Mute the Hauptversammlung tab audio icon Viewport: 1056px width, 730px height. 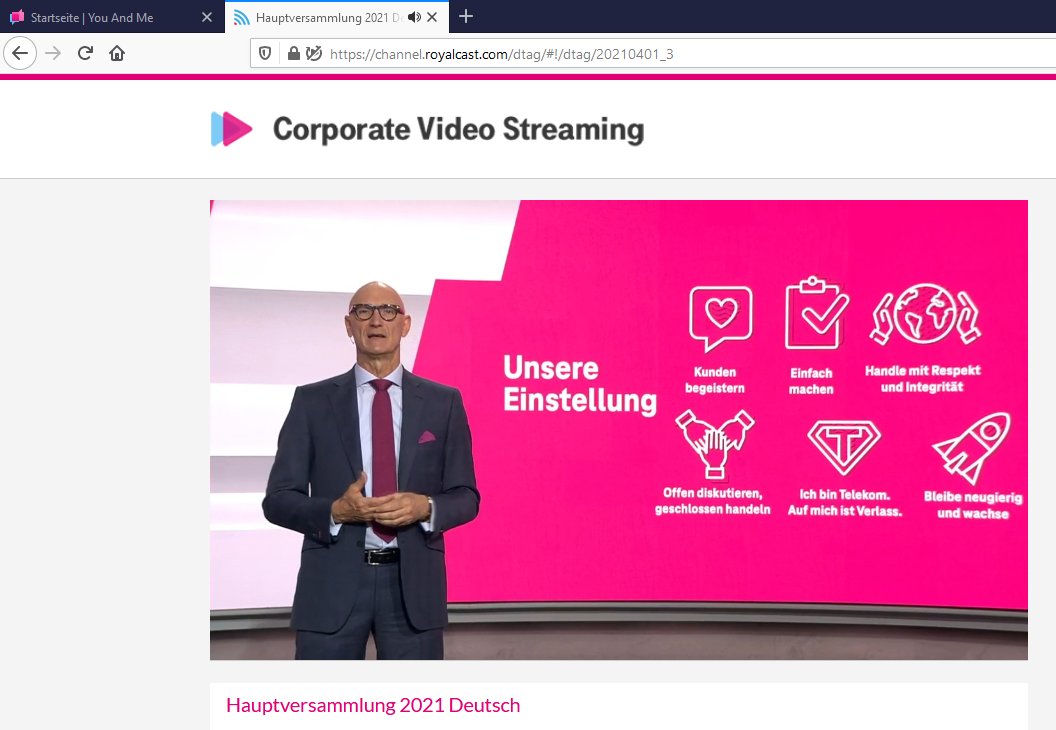(x=414, y=17)
